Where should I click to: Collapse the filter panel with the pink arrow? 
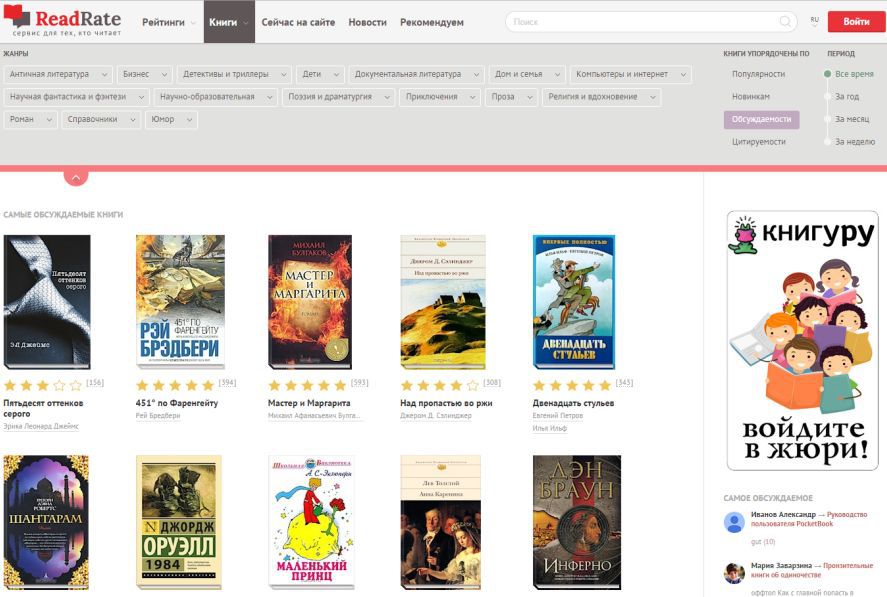pyautogui.click(x=76, y=176)
